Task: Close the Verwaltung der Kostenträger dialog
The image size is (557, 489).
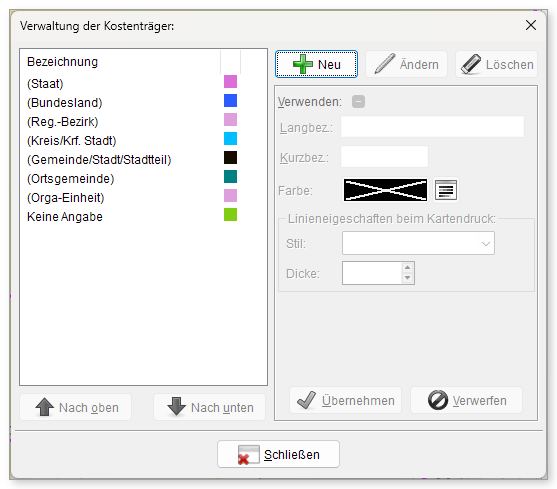Action: [x=531, y=25]
